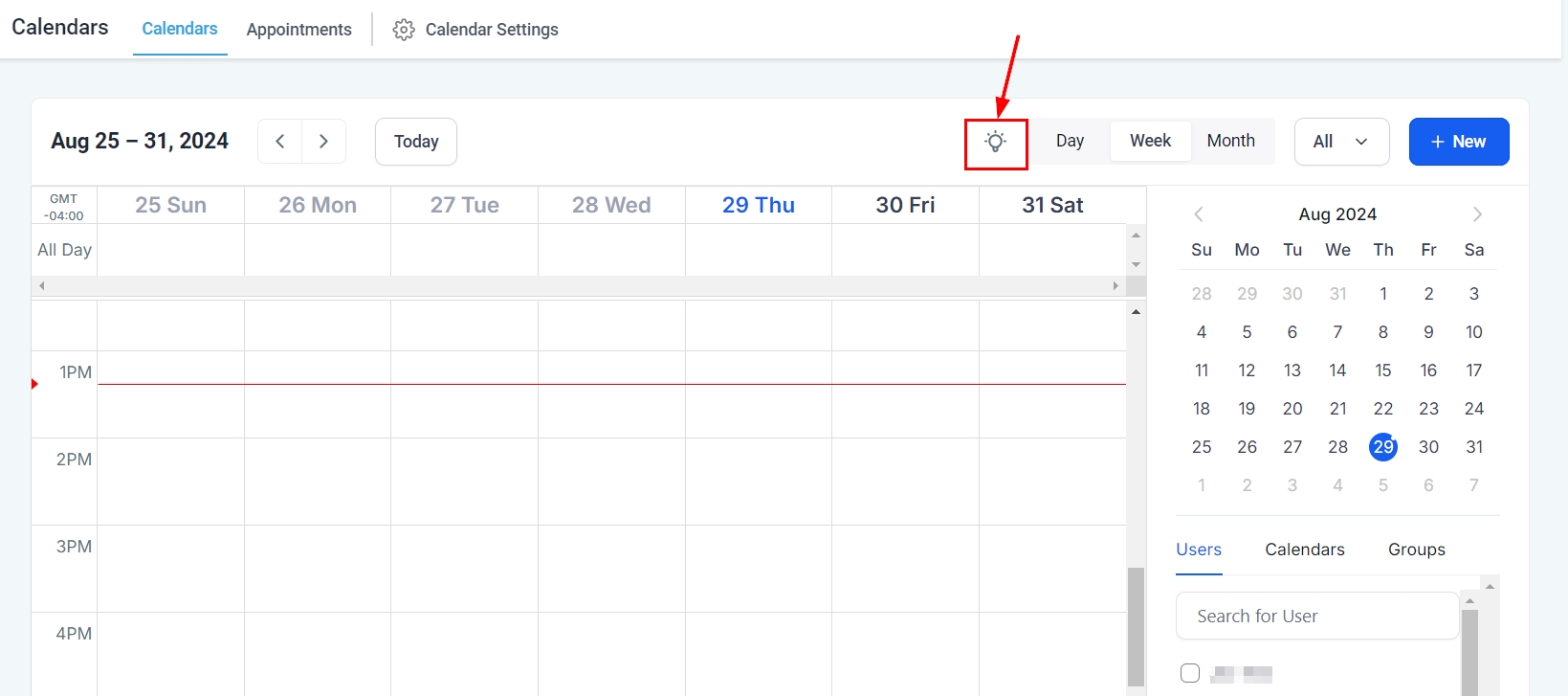Select Week view option
This screenshot has height=696, width=1568.
click(1150, 141)
